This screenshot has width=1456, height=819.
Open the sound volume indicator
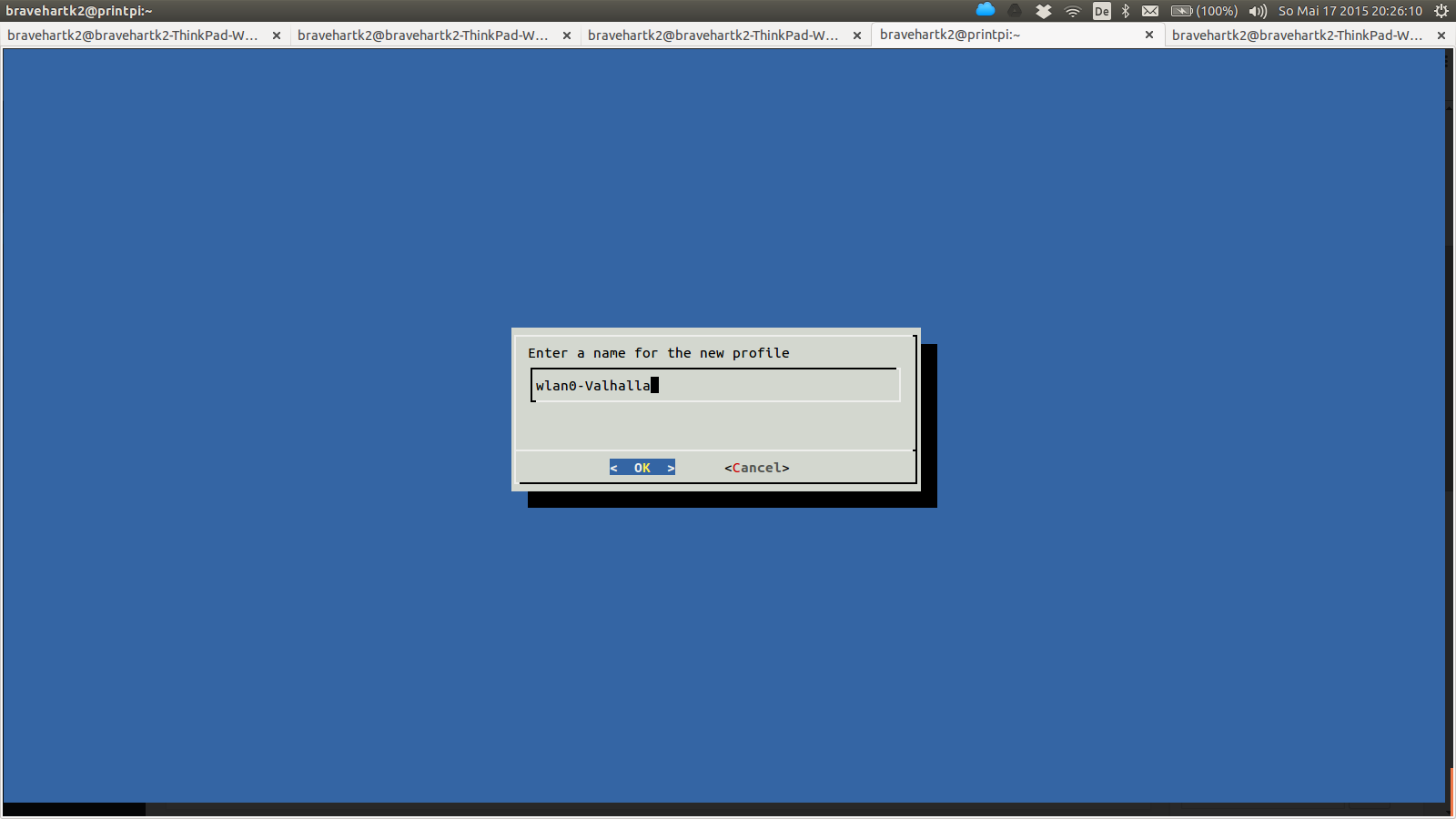point(1258,11)
